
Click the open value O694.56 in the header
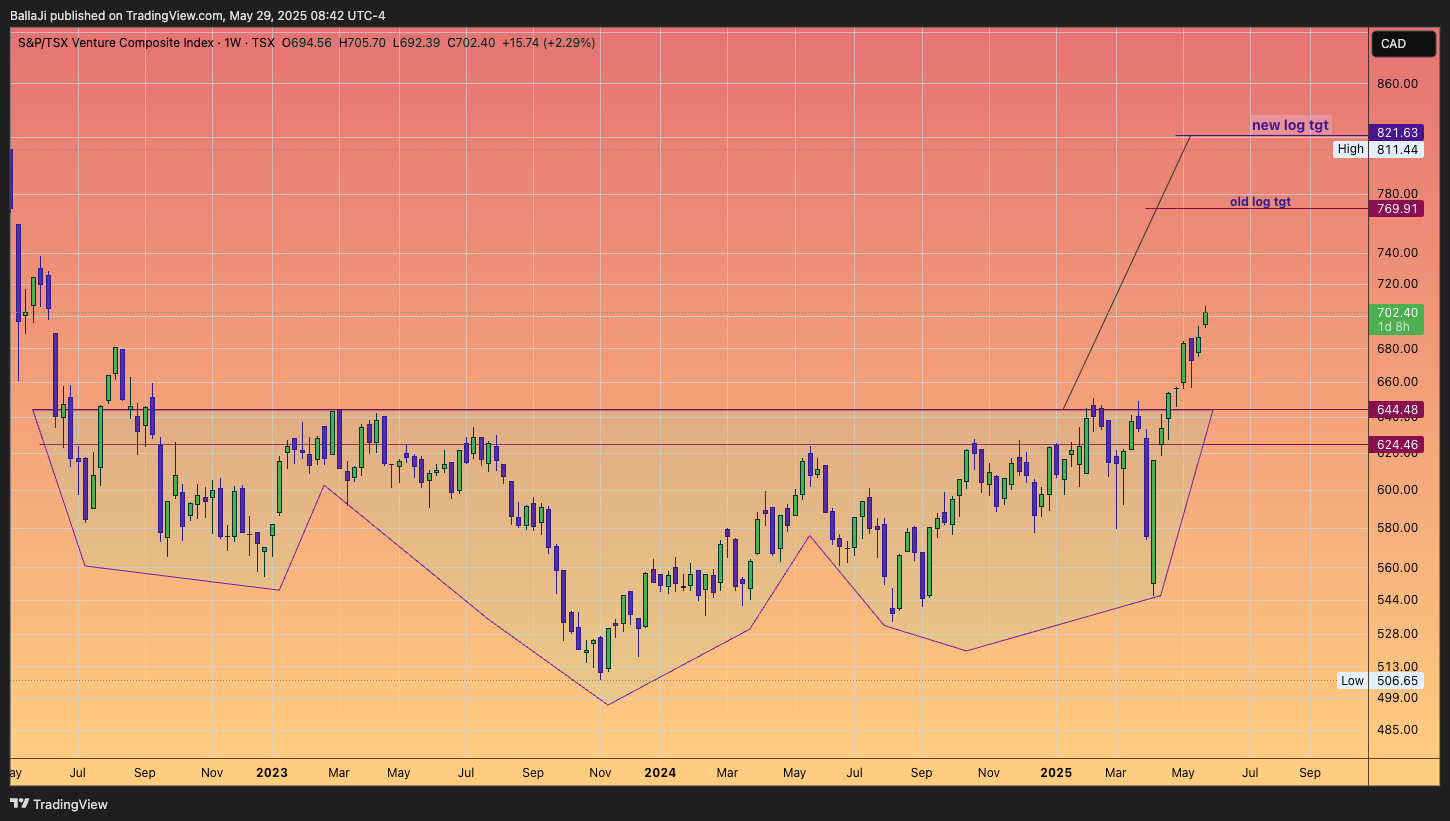click(x=307, y=43)
